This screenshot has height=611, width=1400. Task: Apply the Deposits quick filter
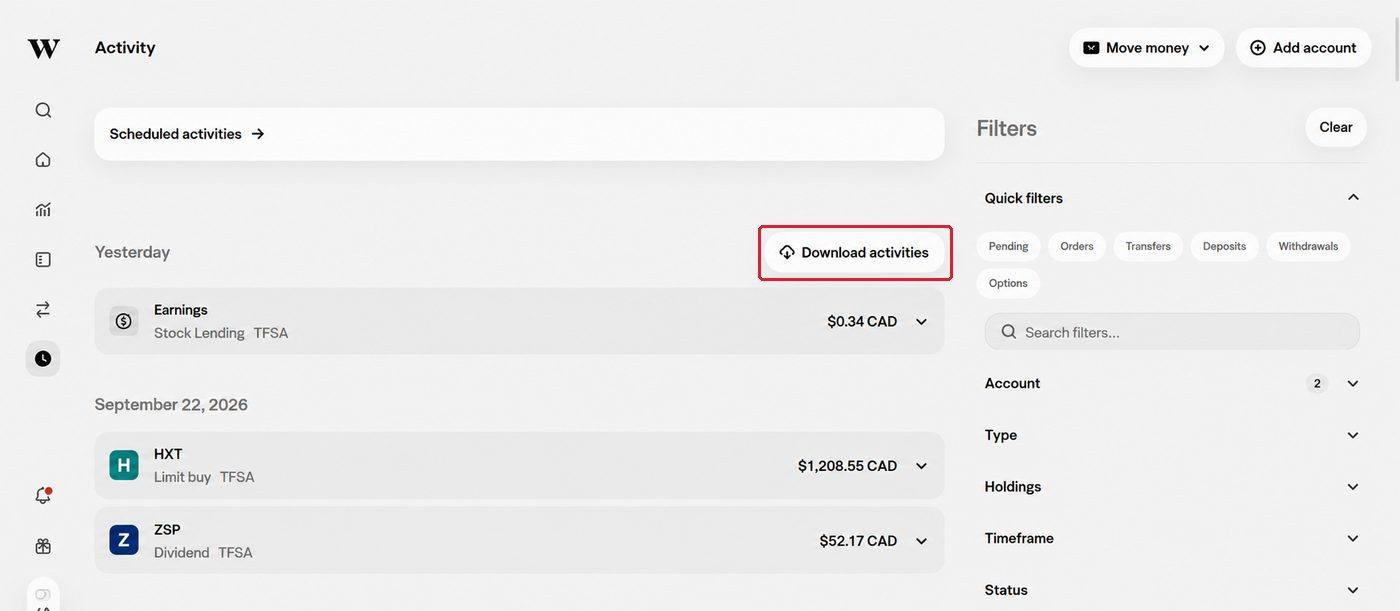click(x=1224, y=246)
